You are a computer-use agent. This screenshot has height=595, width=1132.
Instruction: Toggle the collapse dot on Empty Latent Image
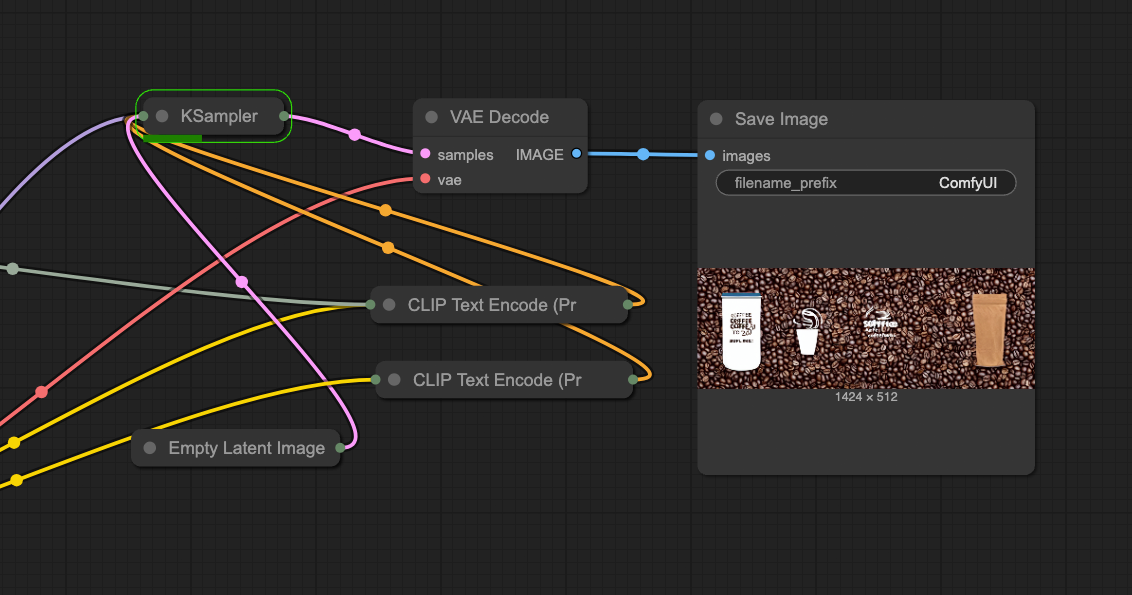pyautogui.click(x=150, y=448)
